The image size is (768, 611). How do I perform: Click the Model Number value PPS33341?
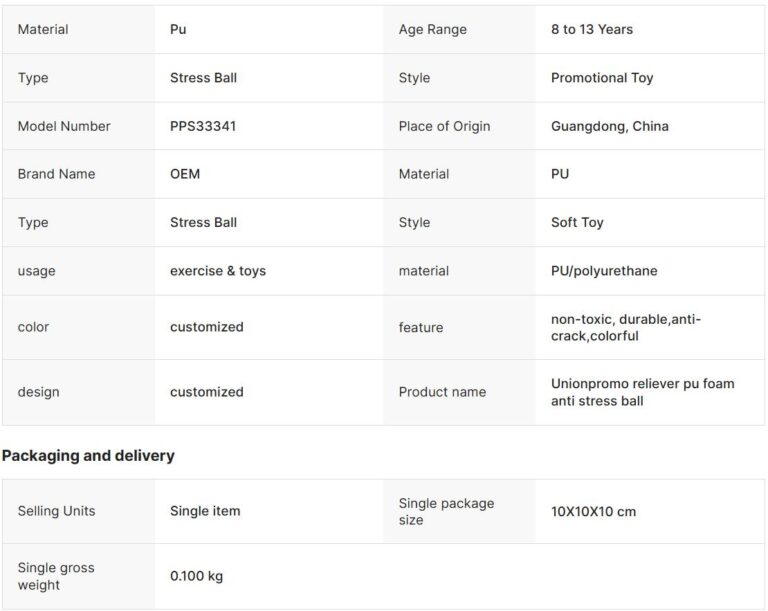(x=203, y=126)
